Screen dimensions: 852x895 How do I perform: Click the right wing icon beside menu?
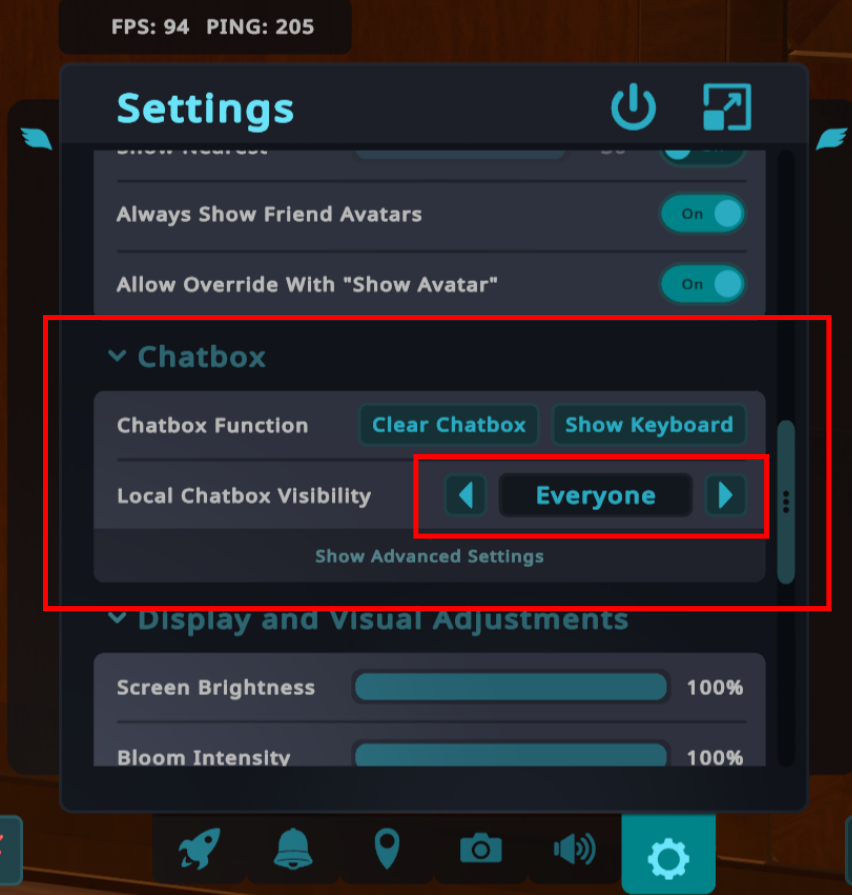tap(831, 139)
